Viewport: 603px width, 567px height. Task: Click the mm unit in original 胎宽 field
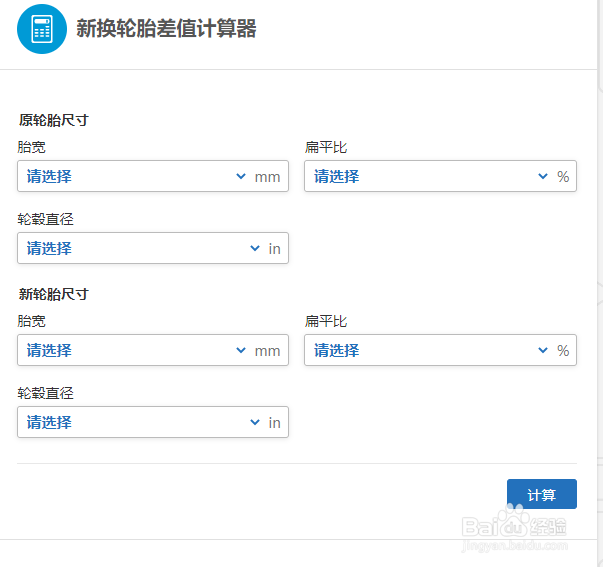[x=267, y=177]
